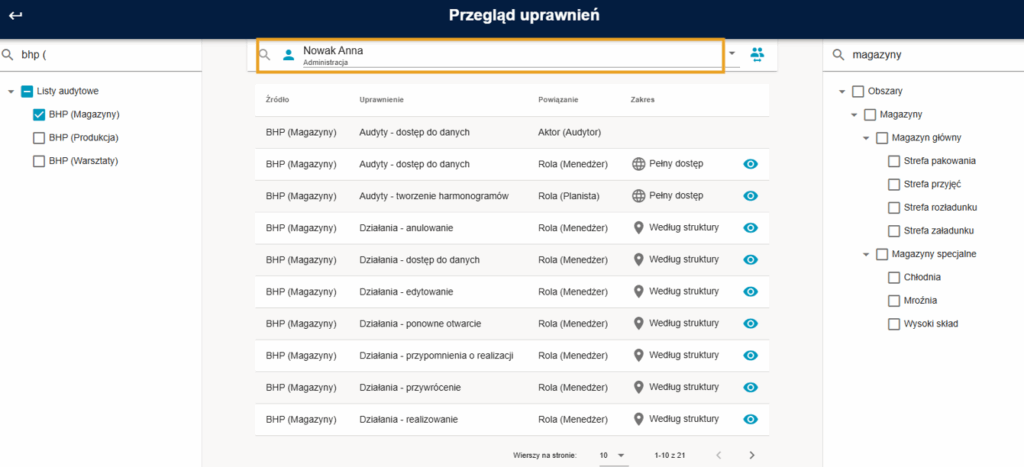Open the rows per page dropdown

click(x=613, y=455)
